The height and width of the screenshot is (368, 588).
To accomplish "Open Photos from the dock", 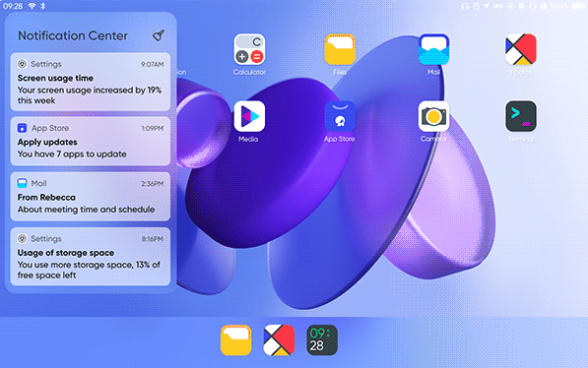I will 279,340.
